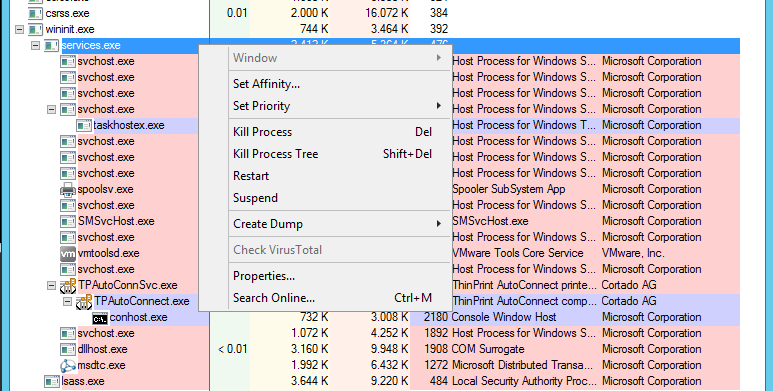The image size is (773, 391).
Task: Select the lsass.exe process name
Action: tap(83, 381)
